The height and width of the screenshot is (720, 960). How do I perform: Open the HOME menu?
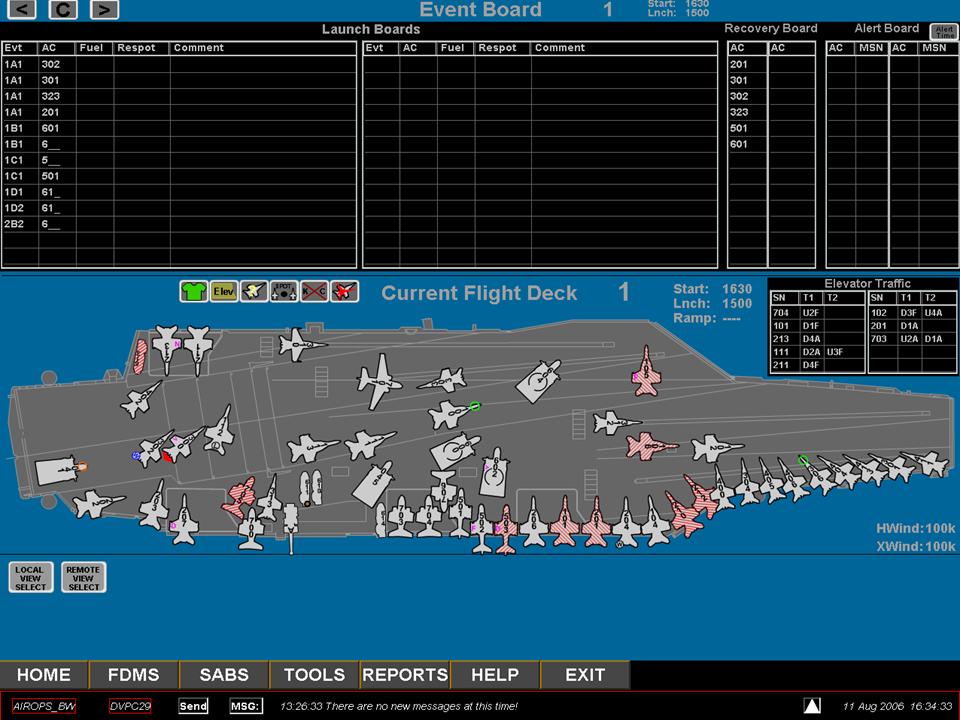point(44,675)
